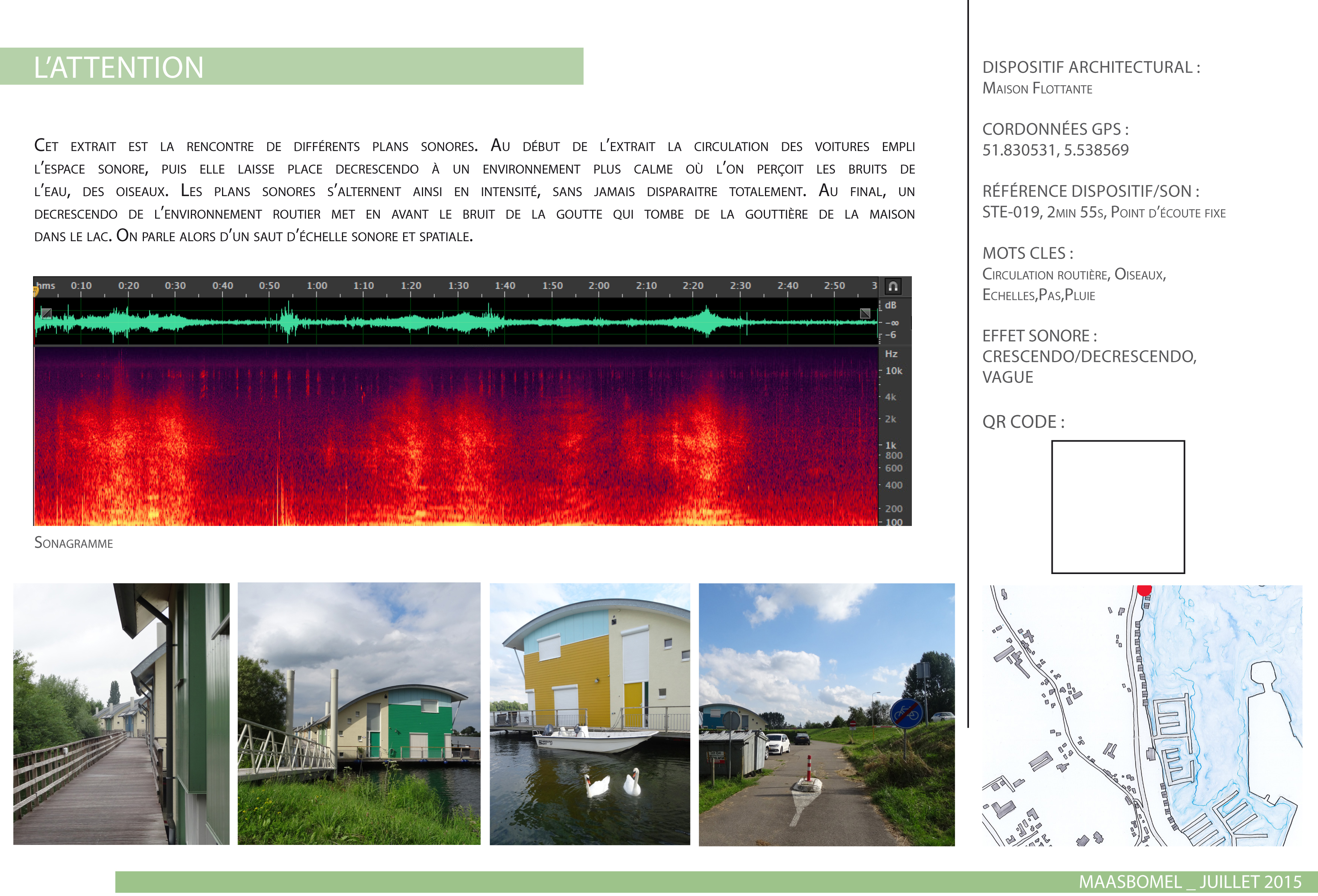This screenshot has width=1318, height=896.
Task: Click the L'ATTENTION title banner
Action: 292,66
